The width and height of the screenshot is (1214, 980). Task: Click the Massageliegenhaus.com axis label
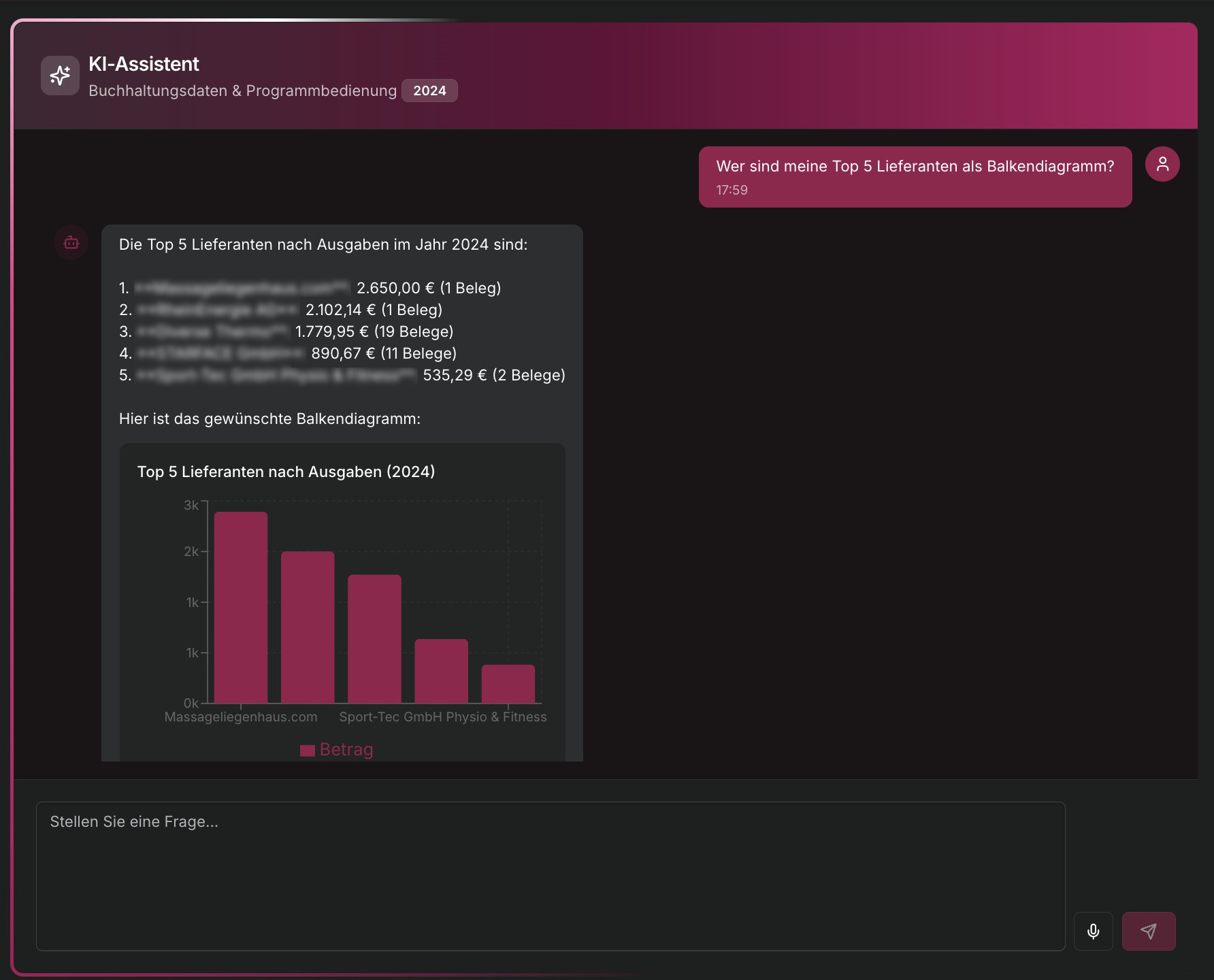coord(241,717)
